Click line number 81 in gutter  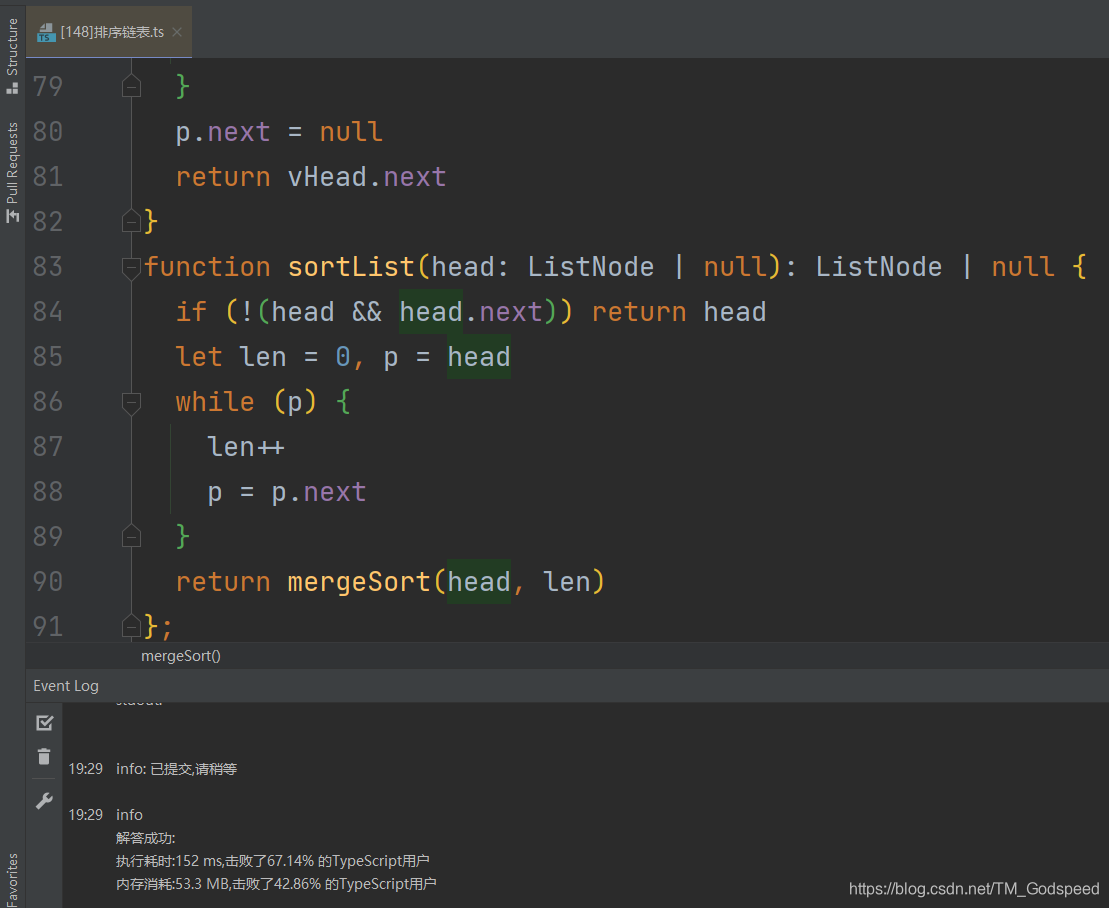click(47, 177)
